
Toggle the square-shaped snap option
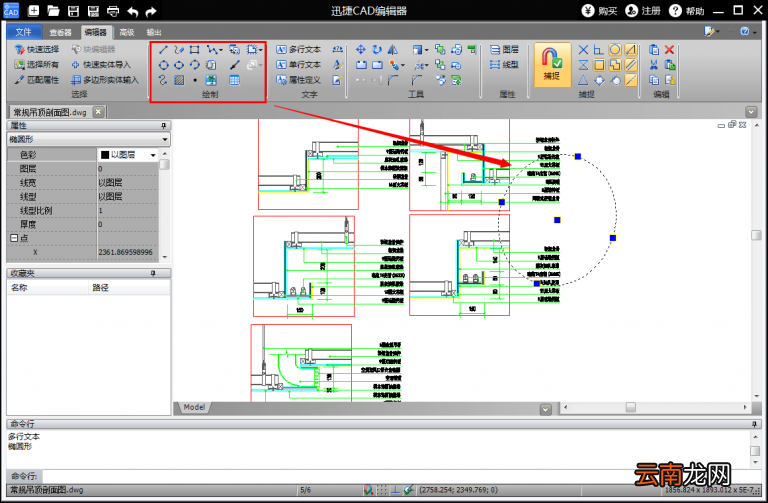(599, 65)
